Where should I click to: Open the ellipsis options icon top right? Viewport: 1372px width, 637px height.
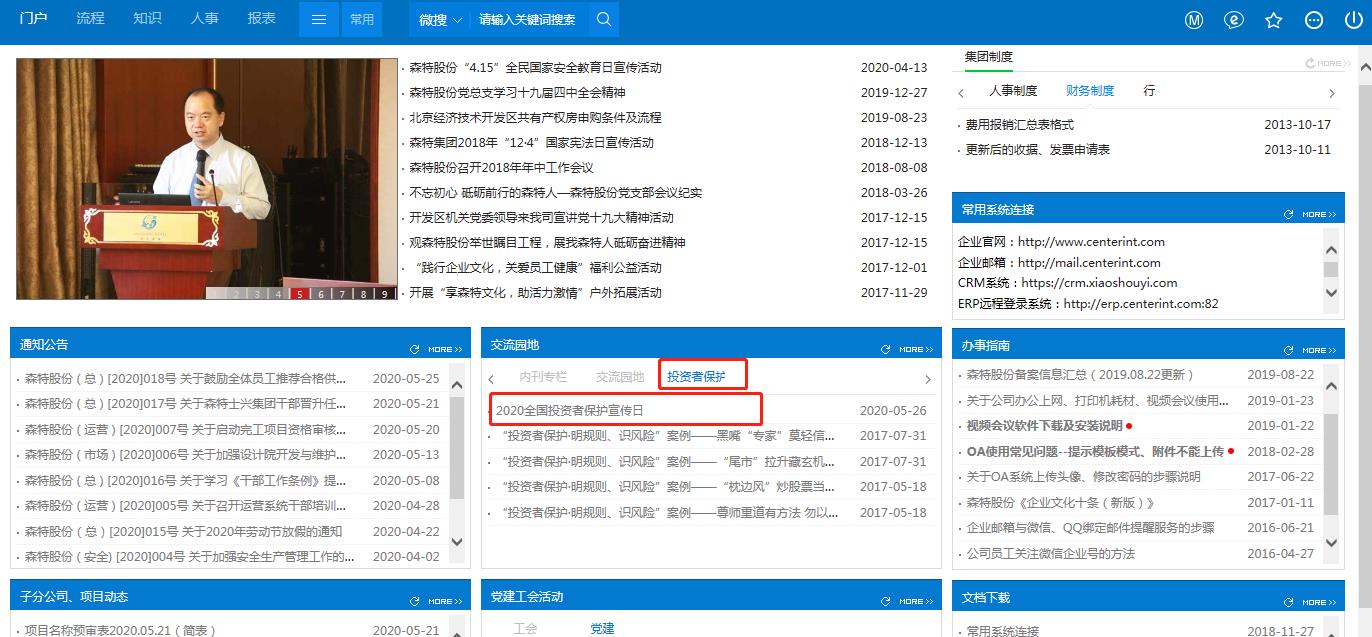1313,19
